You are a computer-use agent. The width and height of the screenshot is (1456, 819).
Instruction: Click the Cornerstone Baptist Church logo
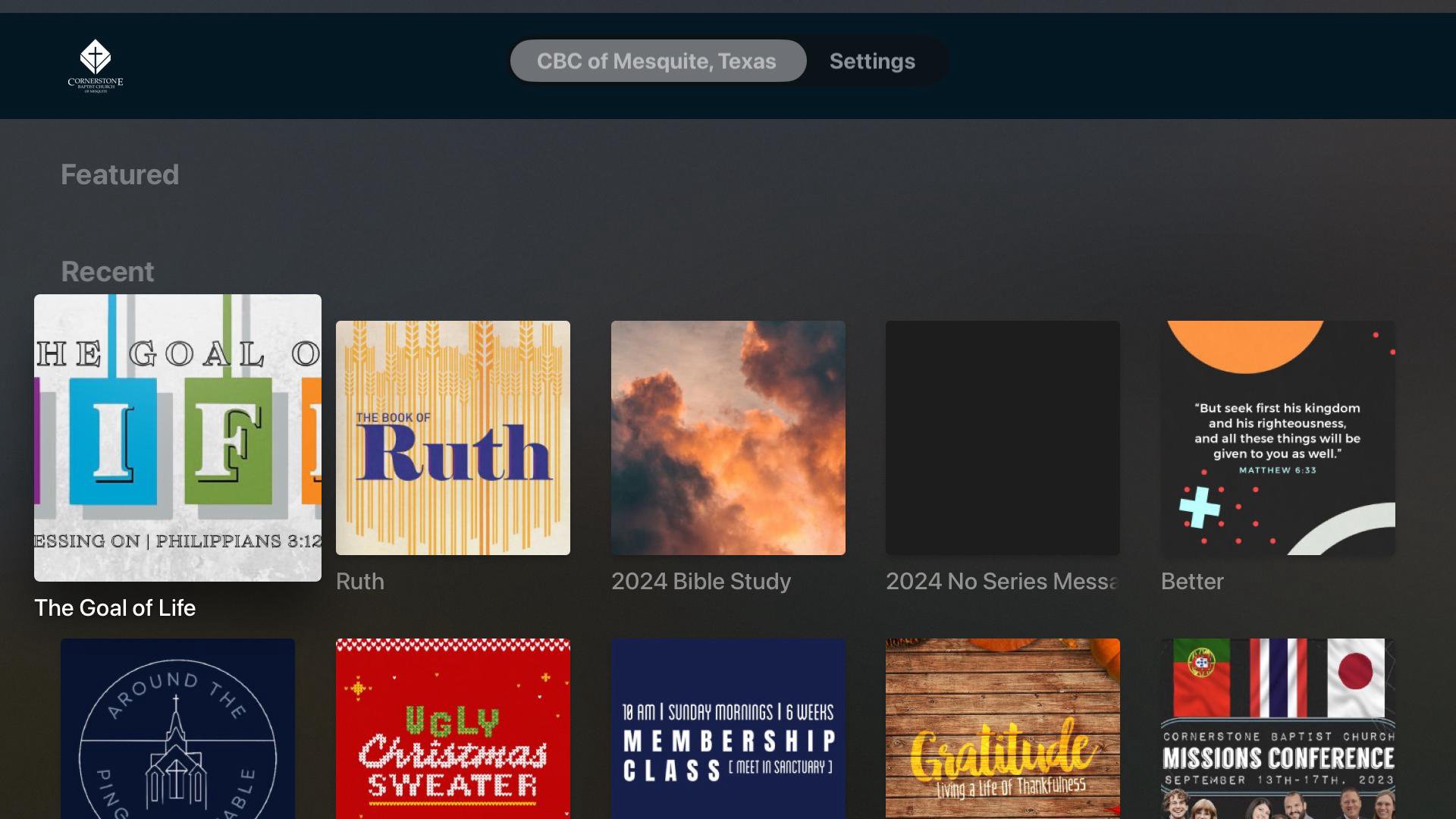pyautogui.click(x=96, y=65)
